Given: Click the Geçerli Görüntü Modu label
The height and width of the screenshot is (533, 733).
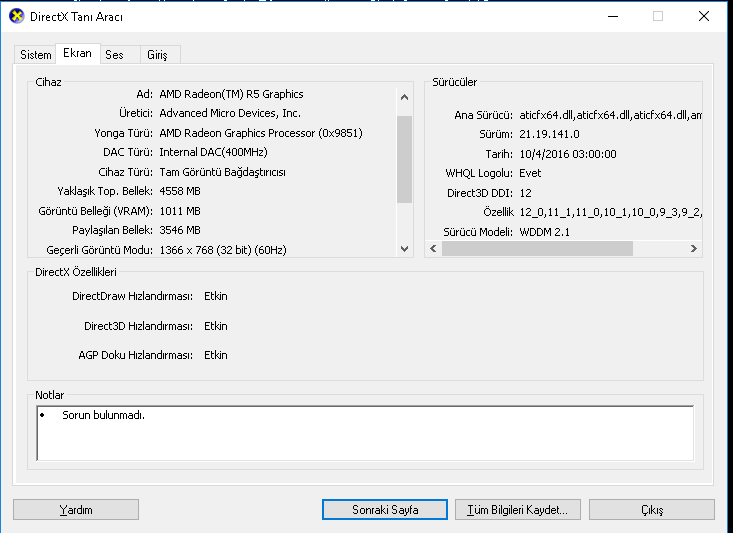Looking at the screenshot, I should pos(100,250).
